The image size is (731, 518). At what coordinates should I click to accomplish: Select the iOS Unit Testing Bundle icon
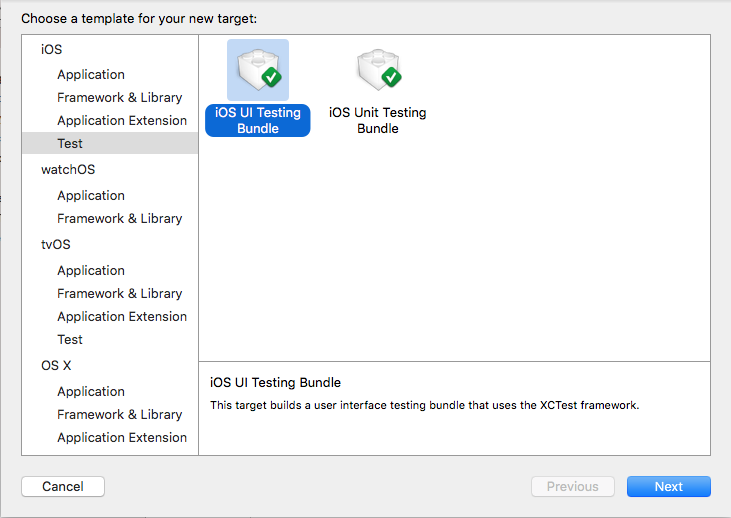click(378, 70)
